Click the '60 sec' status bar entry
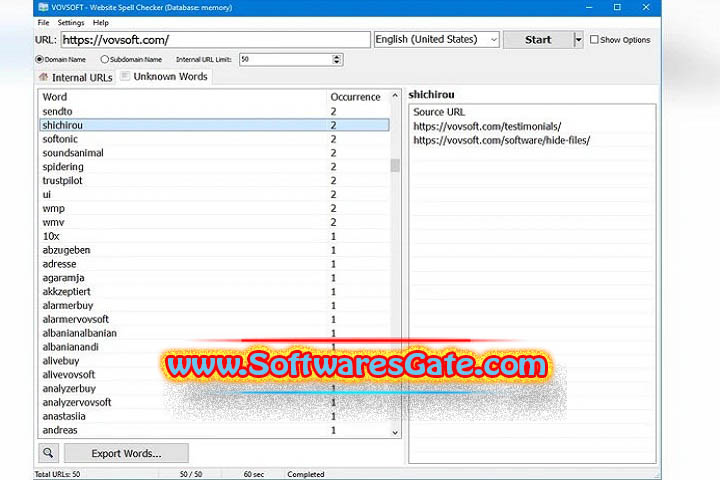 click(253, 474)
